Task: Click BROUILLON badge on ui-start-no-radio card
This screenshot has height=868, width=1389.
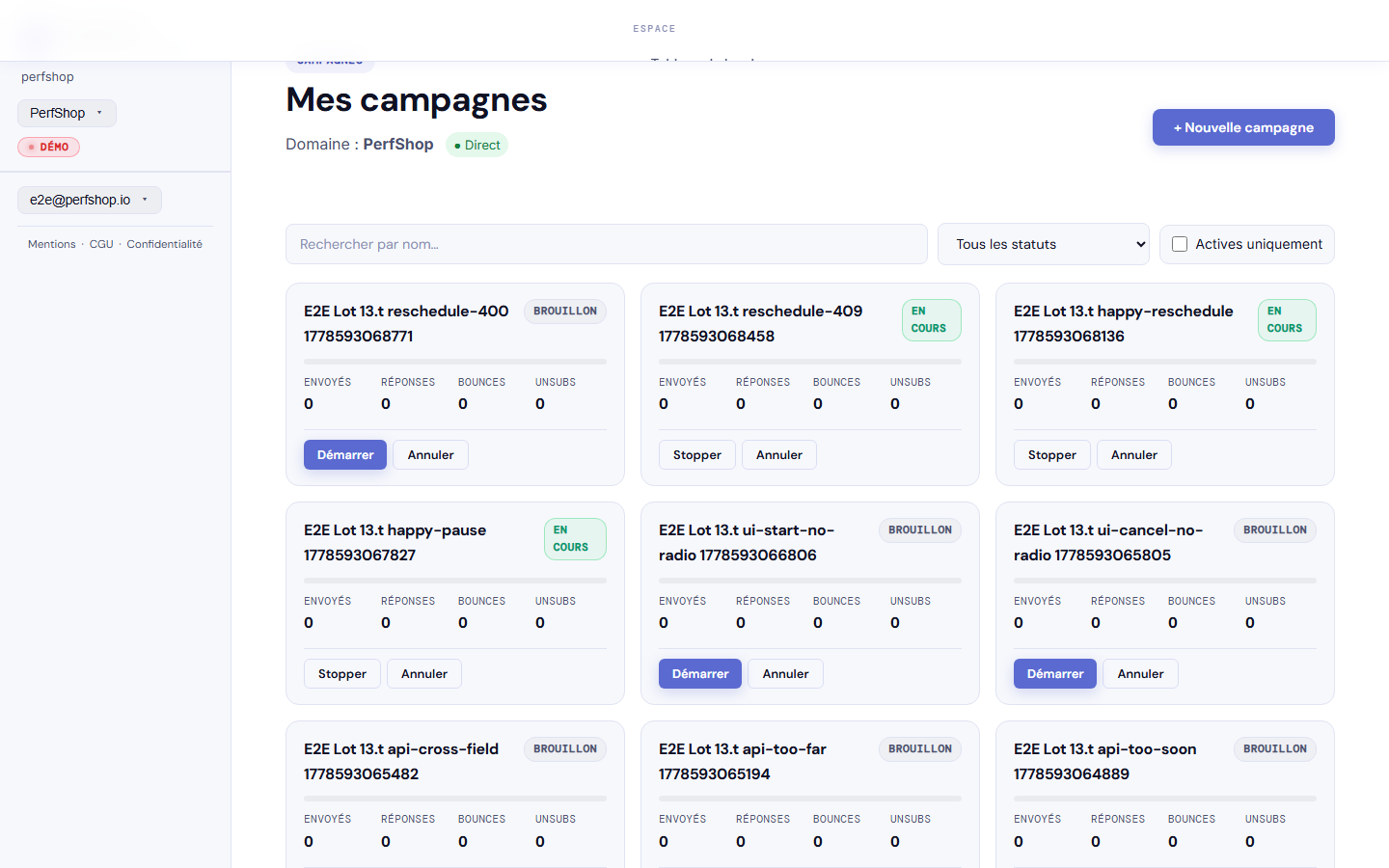Action: 920,530
